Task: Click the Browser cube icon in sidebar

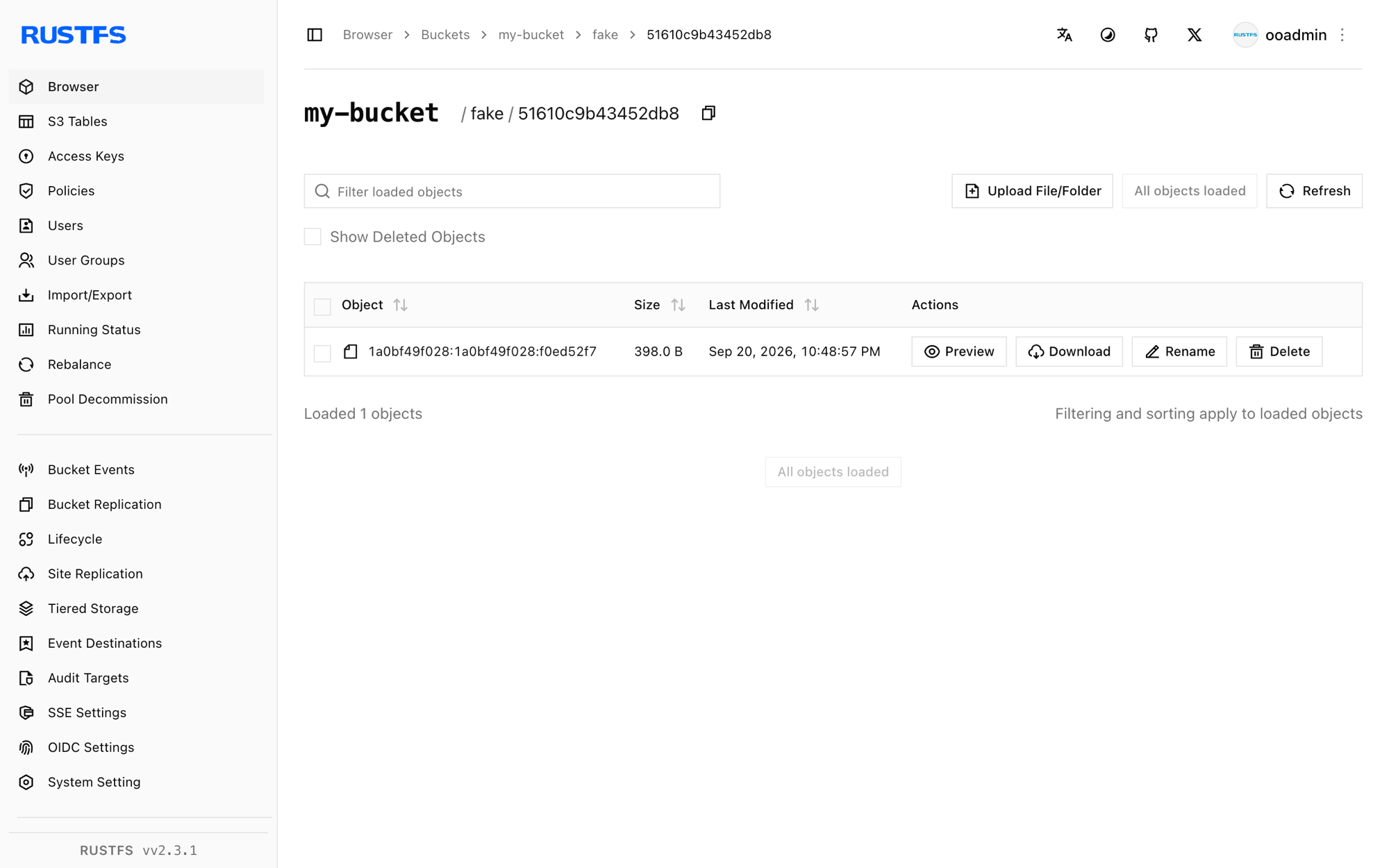Action: 26,87
